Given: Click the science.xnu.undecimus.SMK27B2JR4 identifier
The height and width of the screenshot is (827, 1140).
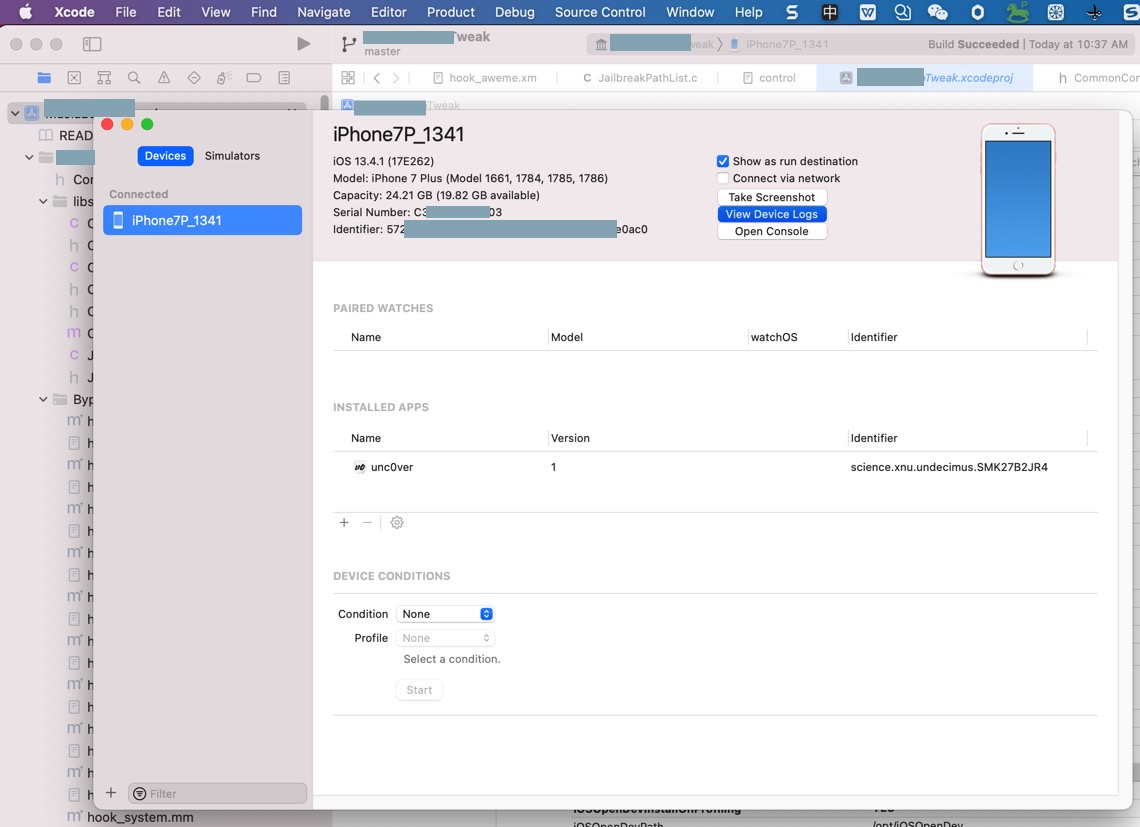Looking at the screenshot, I should click(x=949, y=467).
